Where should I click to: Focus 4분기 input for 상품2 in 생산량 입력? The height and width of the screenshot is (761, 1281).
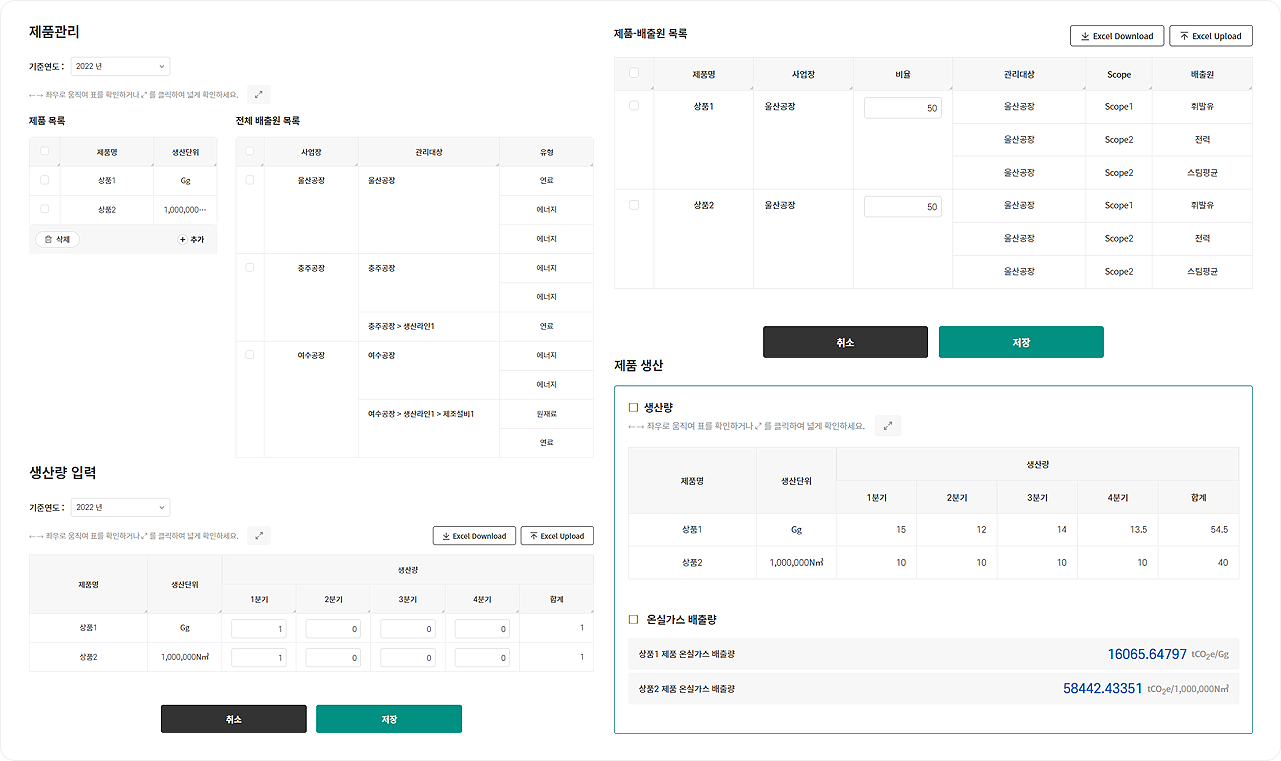click(x=483, y=657)
